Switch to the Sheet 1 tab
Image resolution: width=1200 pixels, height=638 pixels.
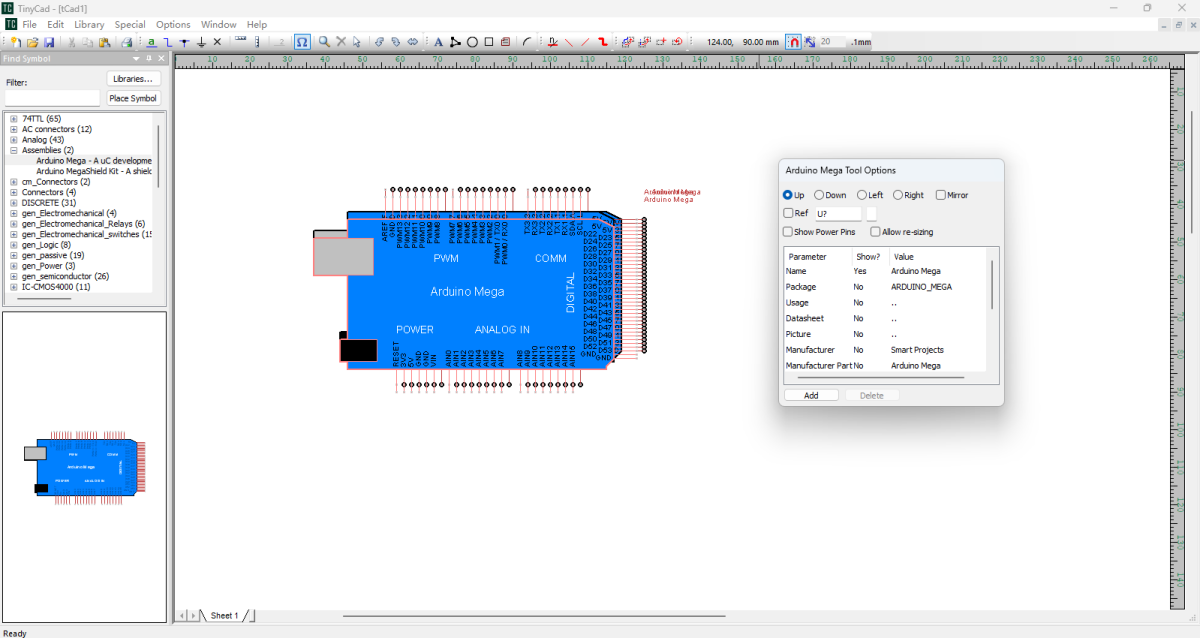[224, 615]
